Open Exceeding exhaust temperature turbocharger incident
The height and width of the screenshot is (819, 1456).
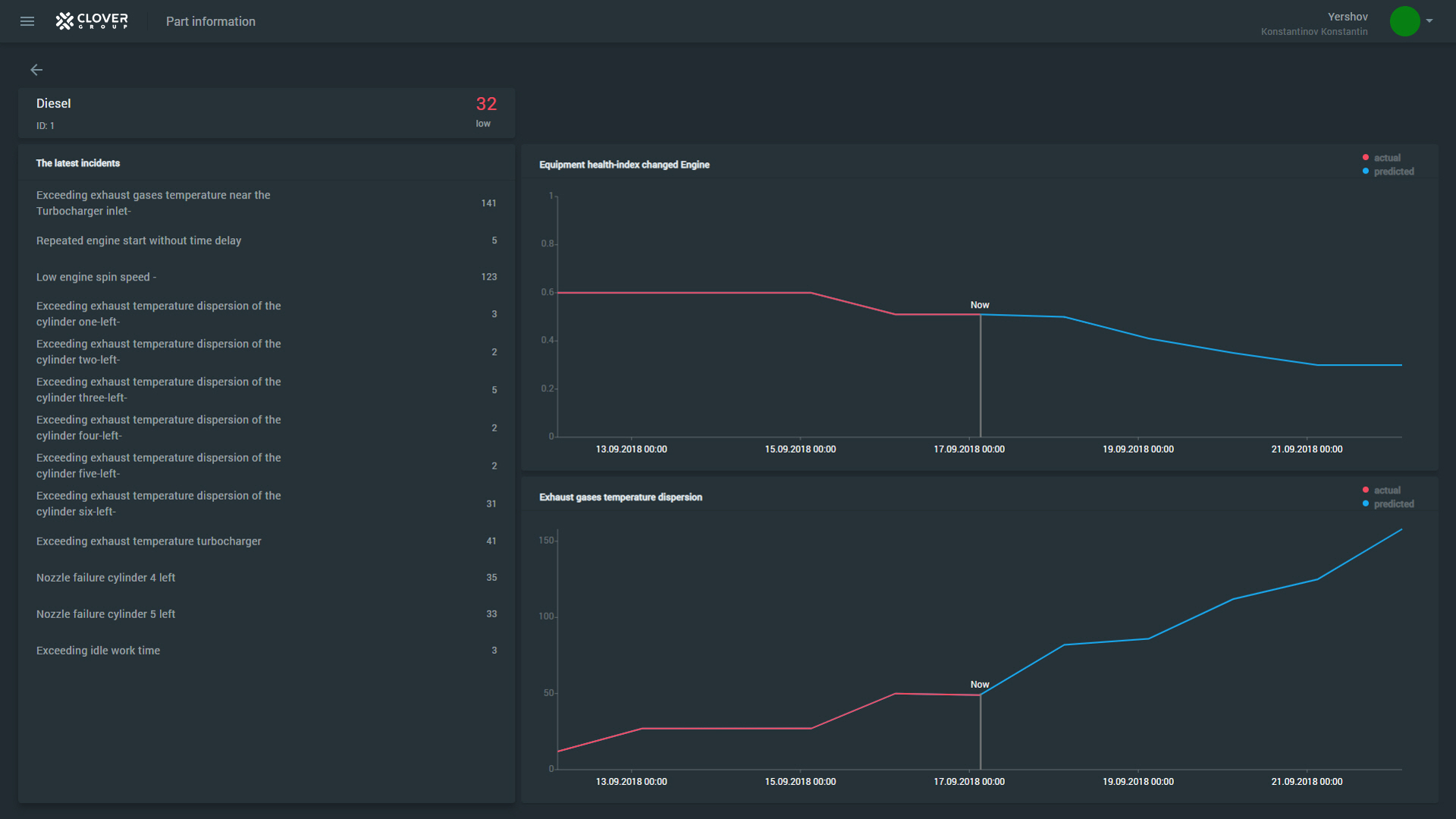coord(149,541)
